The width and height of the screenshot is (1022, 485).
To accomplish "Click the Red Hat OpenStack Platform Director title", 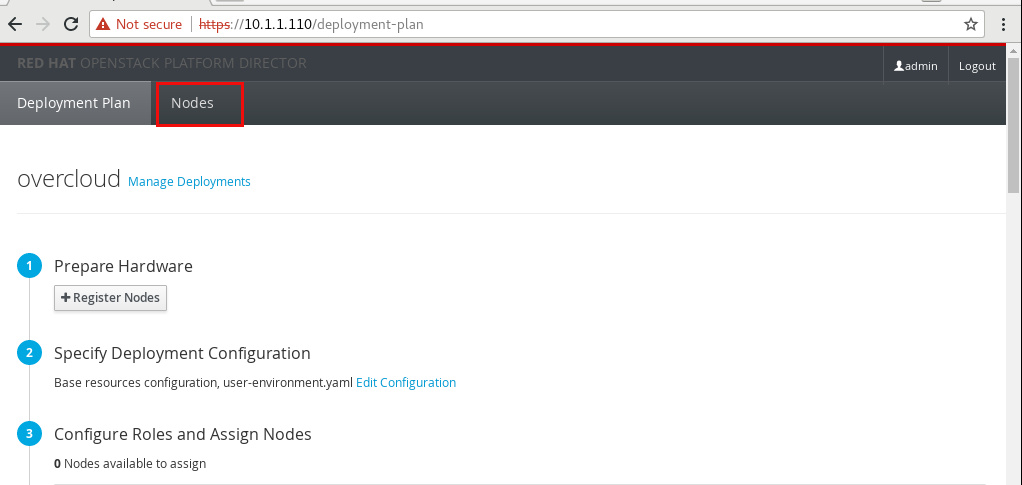I will pyautogui.click(x=162, y=63).
